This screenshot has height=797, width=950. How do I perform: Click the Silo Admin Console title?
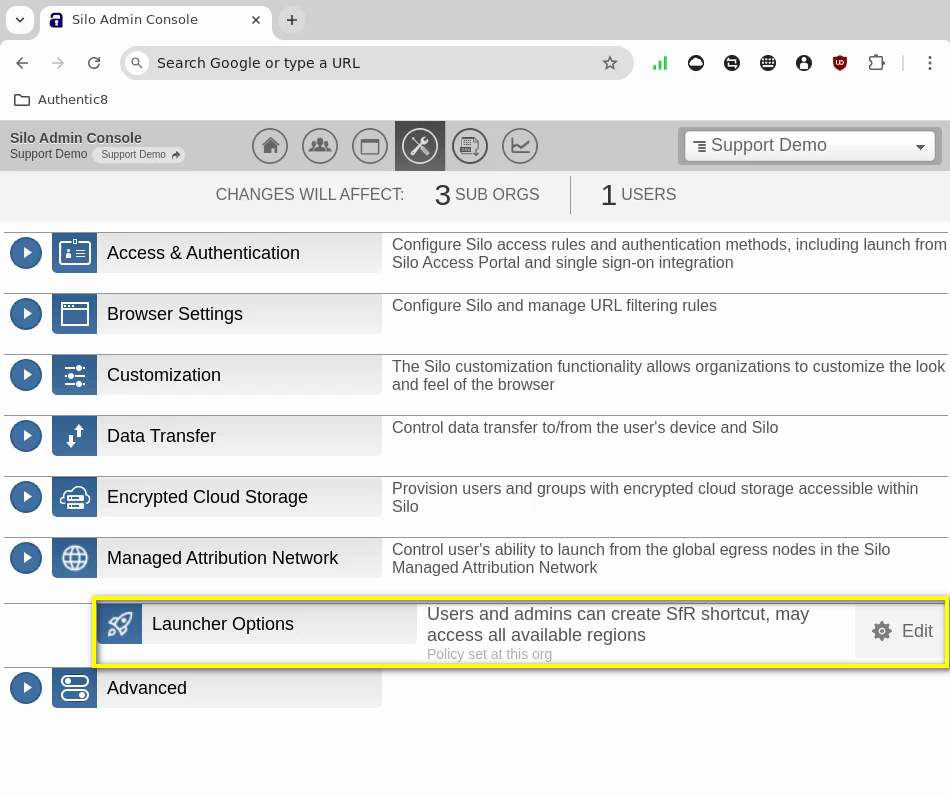pyautogui.click(x=76, y=138)
